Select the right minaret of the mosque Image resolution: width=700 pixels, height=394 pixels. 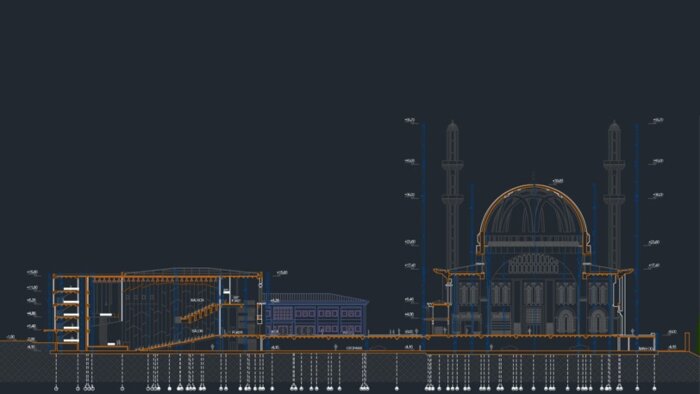click(x=614, y=195)
